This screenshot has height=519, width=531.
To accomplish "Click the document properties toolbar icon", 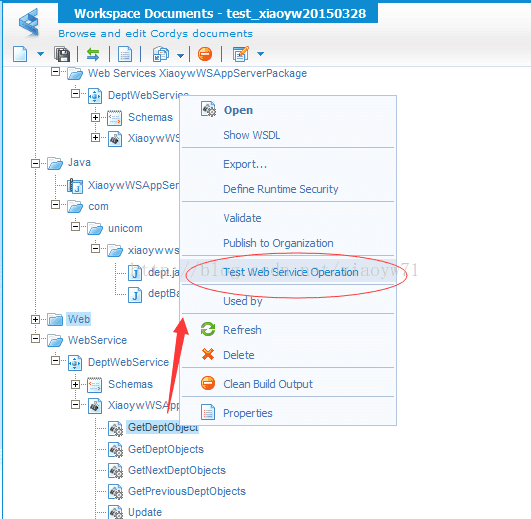I will (125, 54).
